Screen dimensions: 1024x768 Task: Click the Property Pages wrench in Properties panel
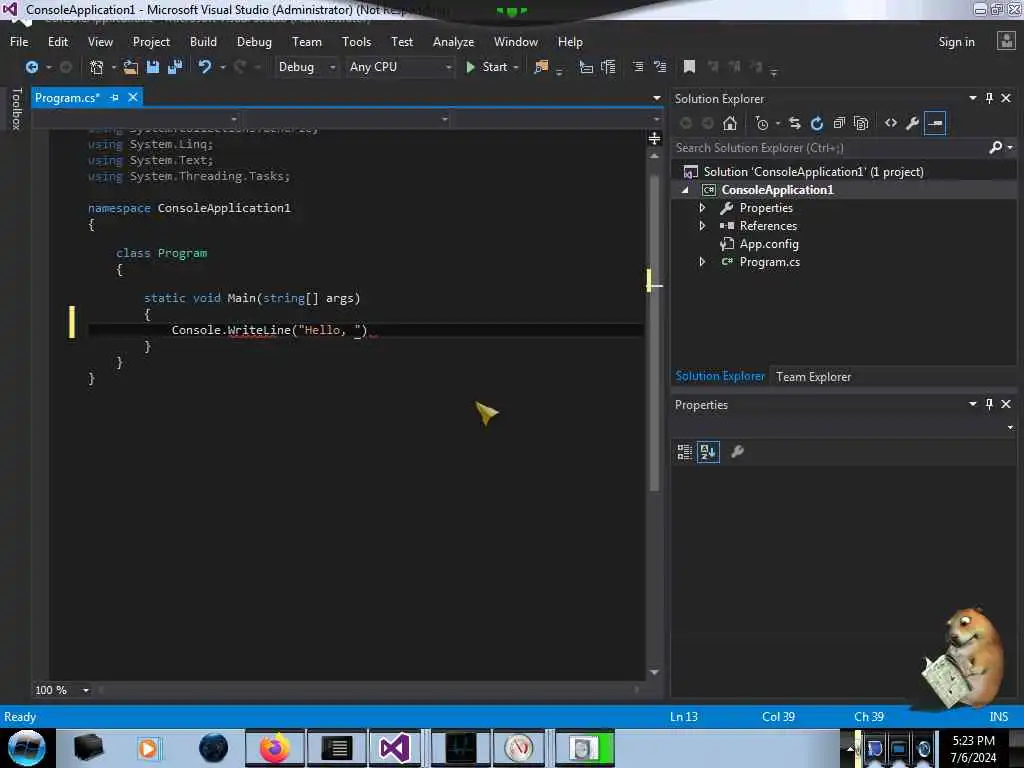click(737, 452)
